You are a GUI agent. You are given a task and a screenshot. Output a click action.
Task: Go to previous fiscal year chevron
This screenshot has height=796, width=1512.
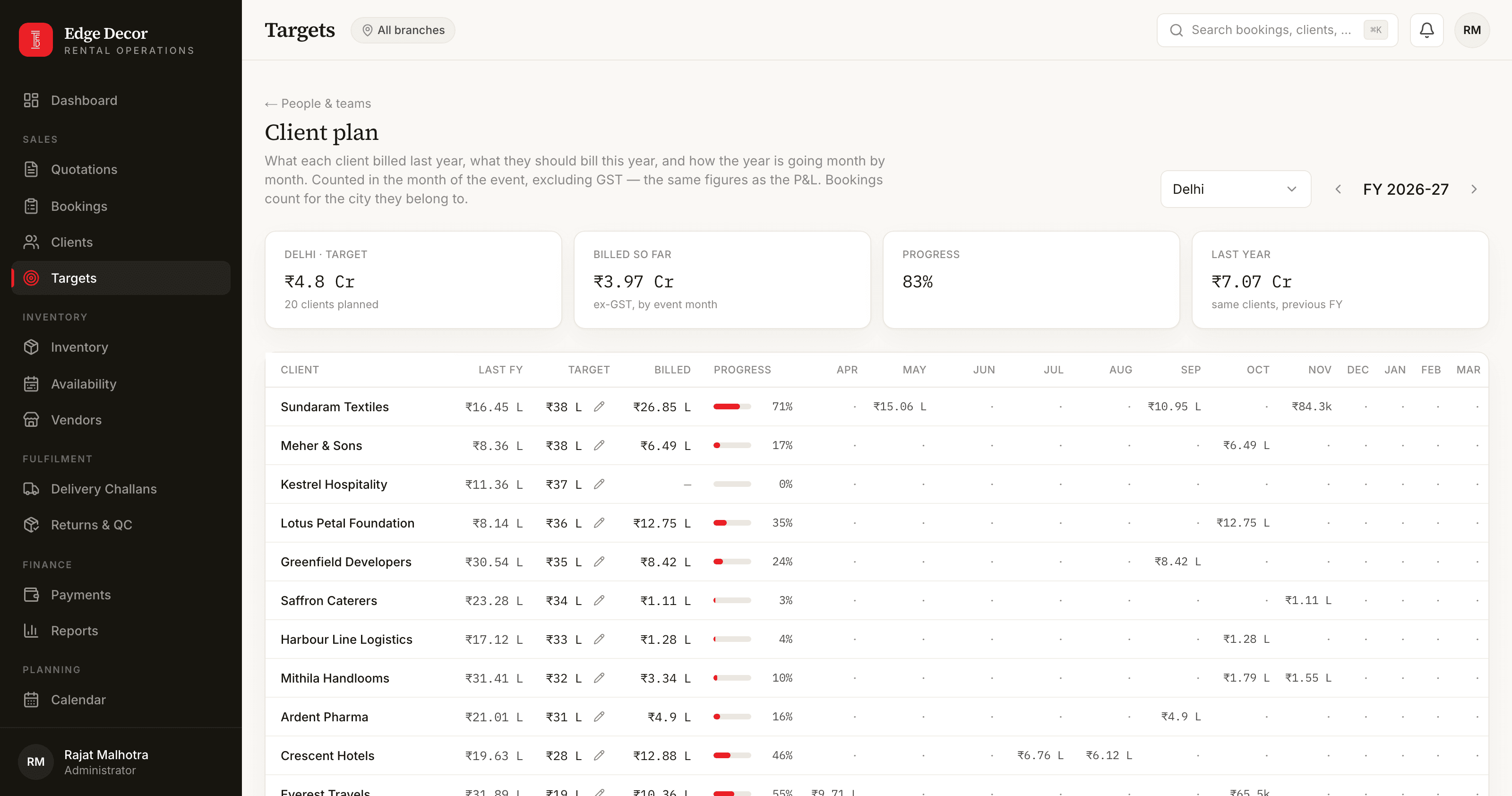tap(1338, 189)
